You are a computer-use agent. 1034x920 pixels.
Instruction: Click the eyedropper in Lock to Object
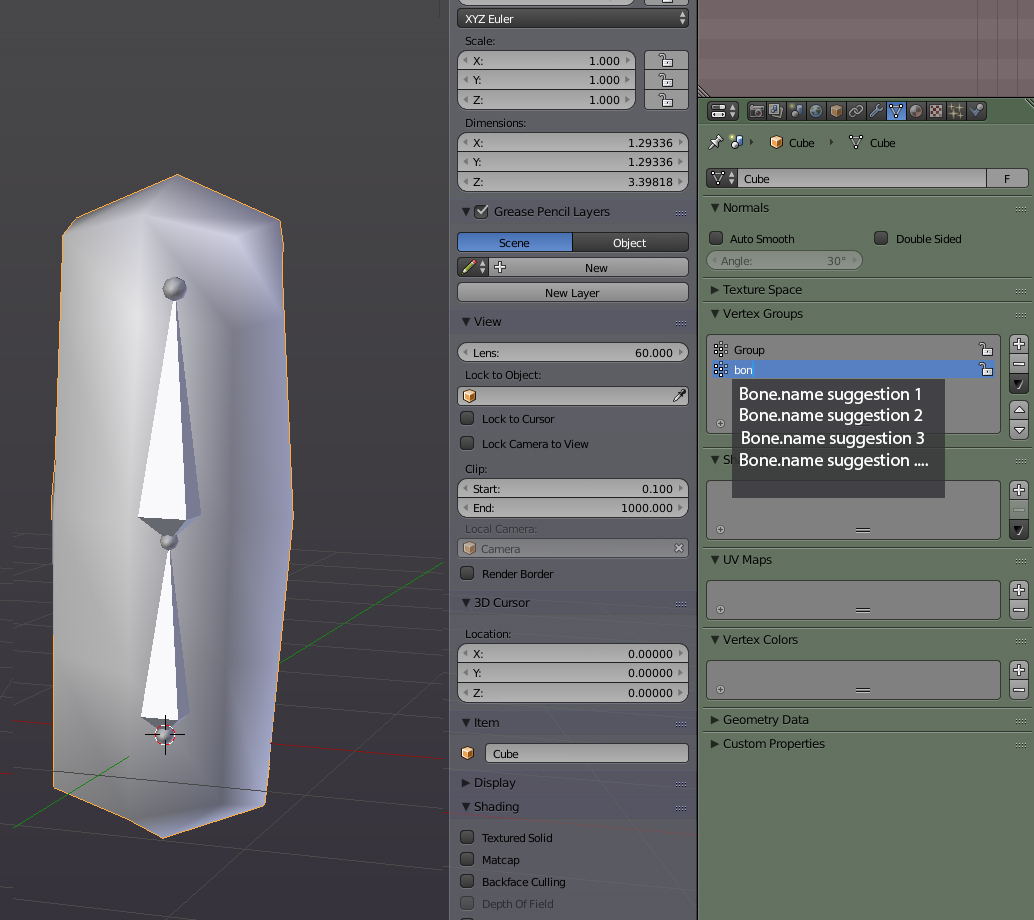679,396
